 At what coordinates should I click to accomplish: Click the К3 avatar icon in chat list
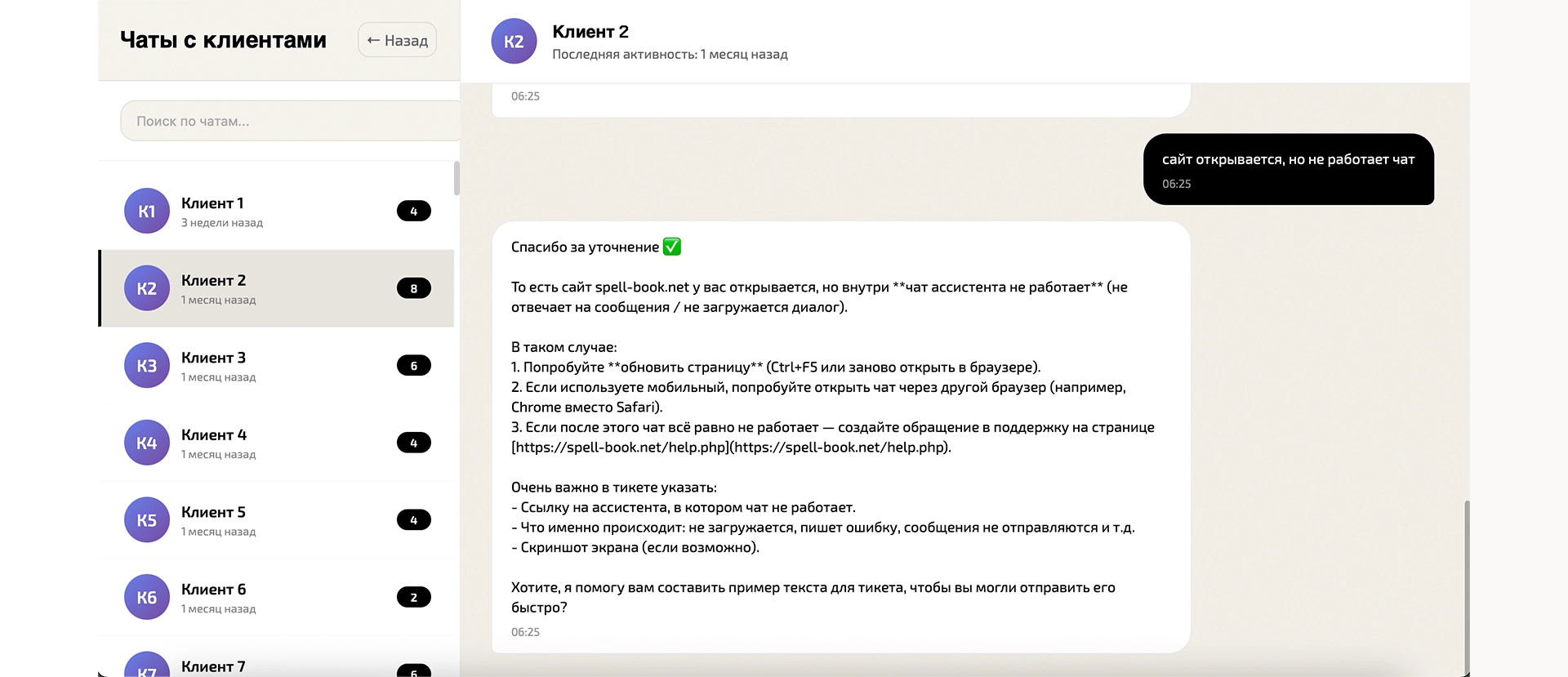[x=147, y=365]
